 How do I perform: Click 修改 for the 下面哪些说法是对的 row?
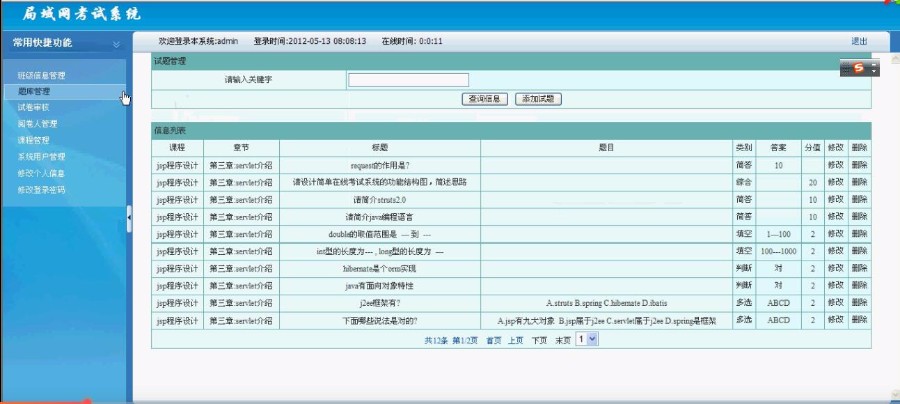835,320
